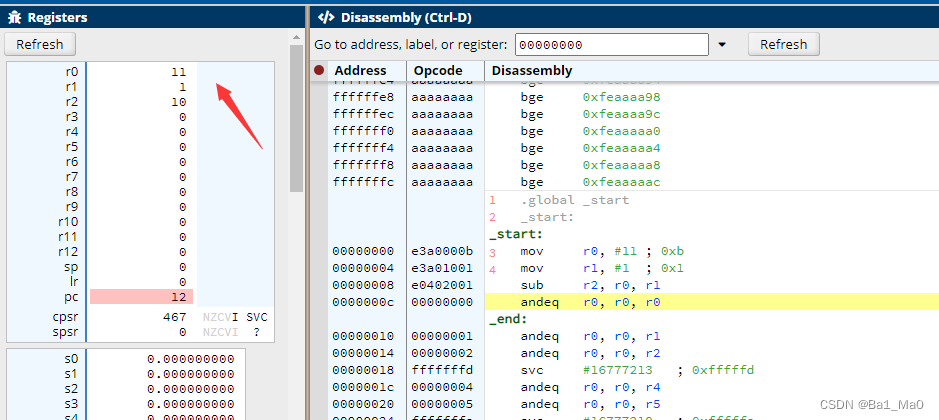Click branch target 0xfeaaaaa0
Image resolution: width=939 pixels, height=420 pixels.
(622, 131)
